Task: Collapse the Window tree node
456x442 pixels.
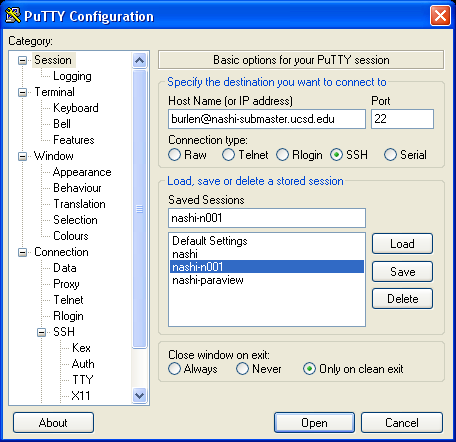Action: [22, 156]
